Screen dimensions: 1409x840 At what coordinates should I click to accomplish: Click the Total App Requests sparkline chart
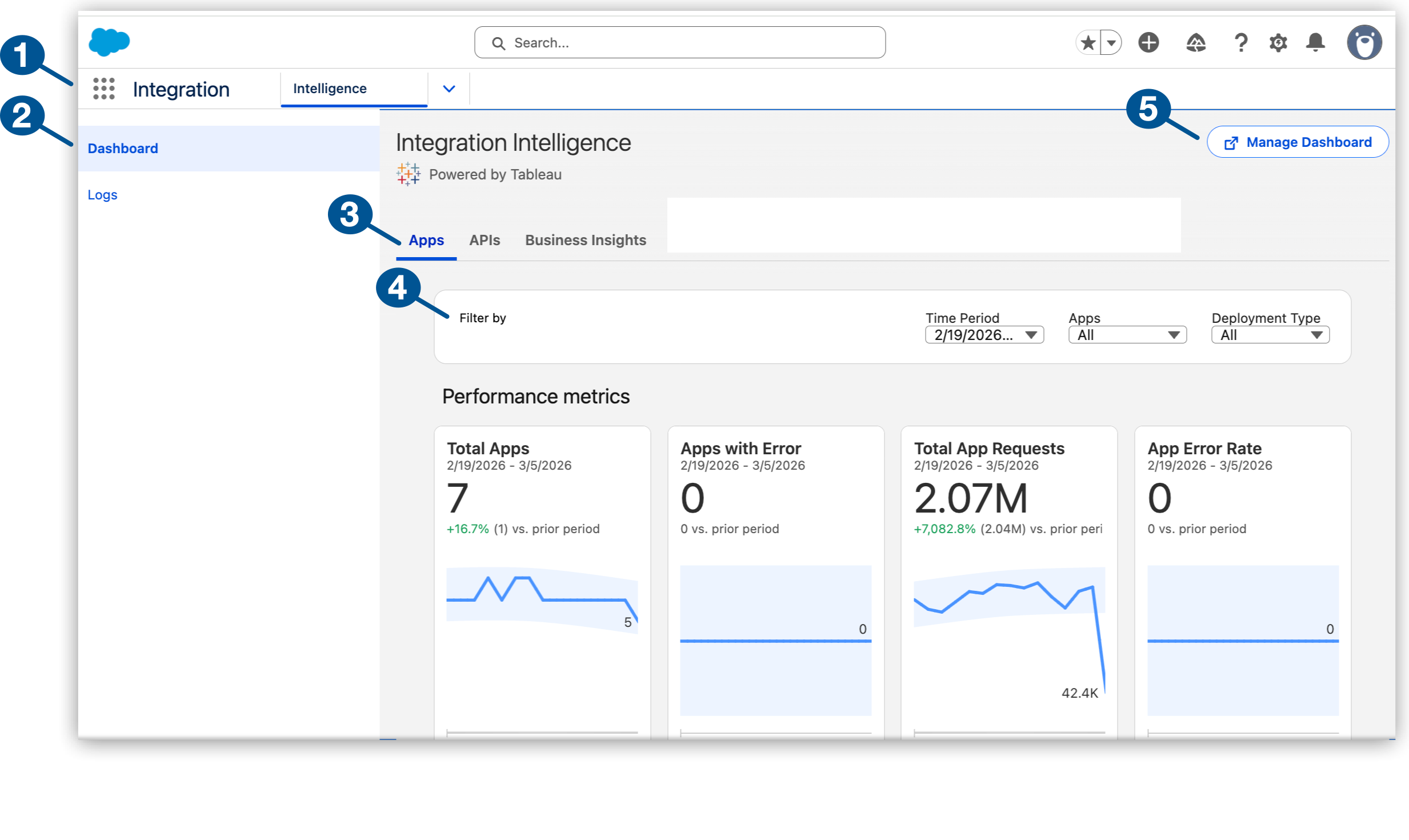tap(1009, 632)
